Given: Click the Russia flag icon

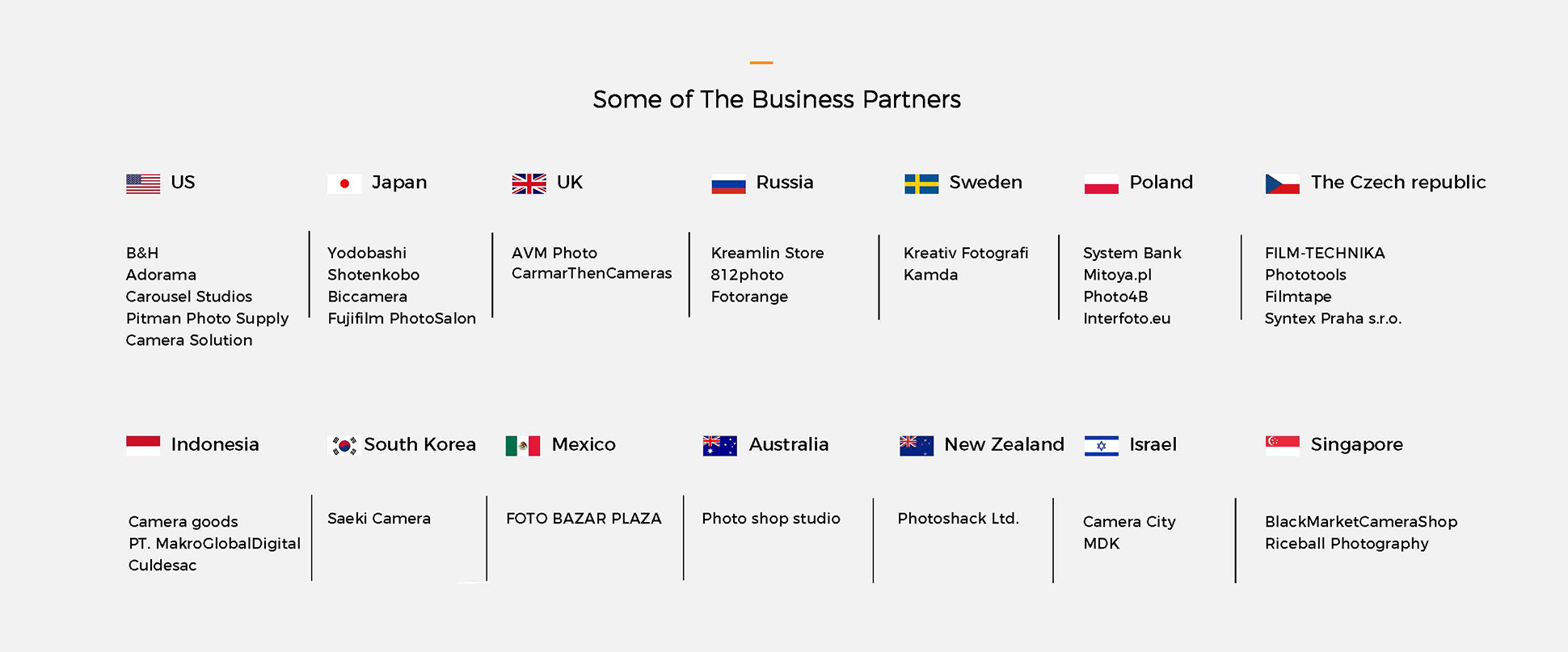Looking at the screenshot, I should tap(728, 184).
